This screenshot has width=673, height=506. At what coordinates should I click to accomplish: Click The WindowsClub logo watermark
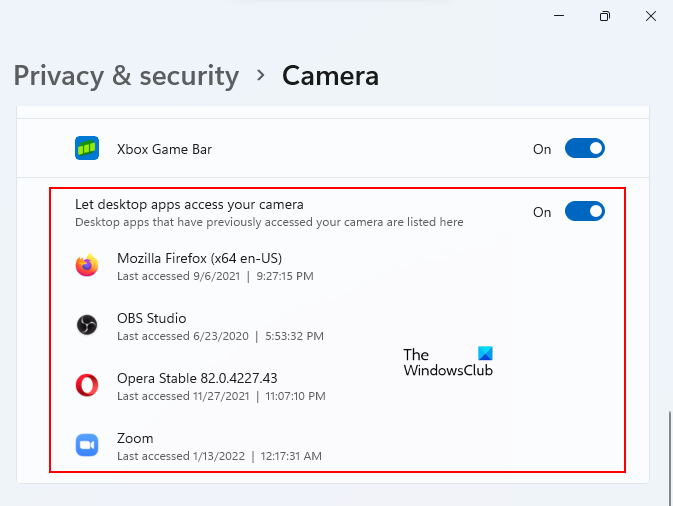pyautogui.click(x=448, y=362)
